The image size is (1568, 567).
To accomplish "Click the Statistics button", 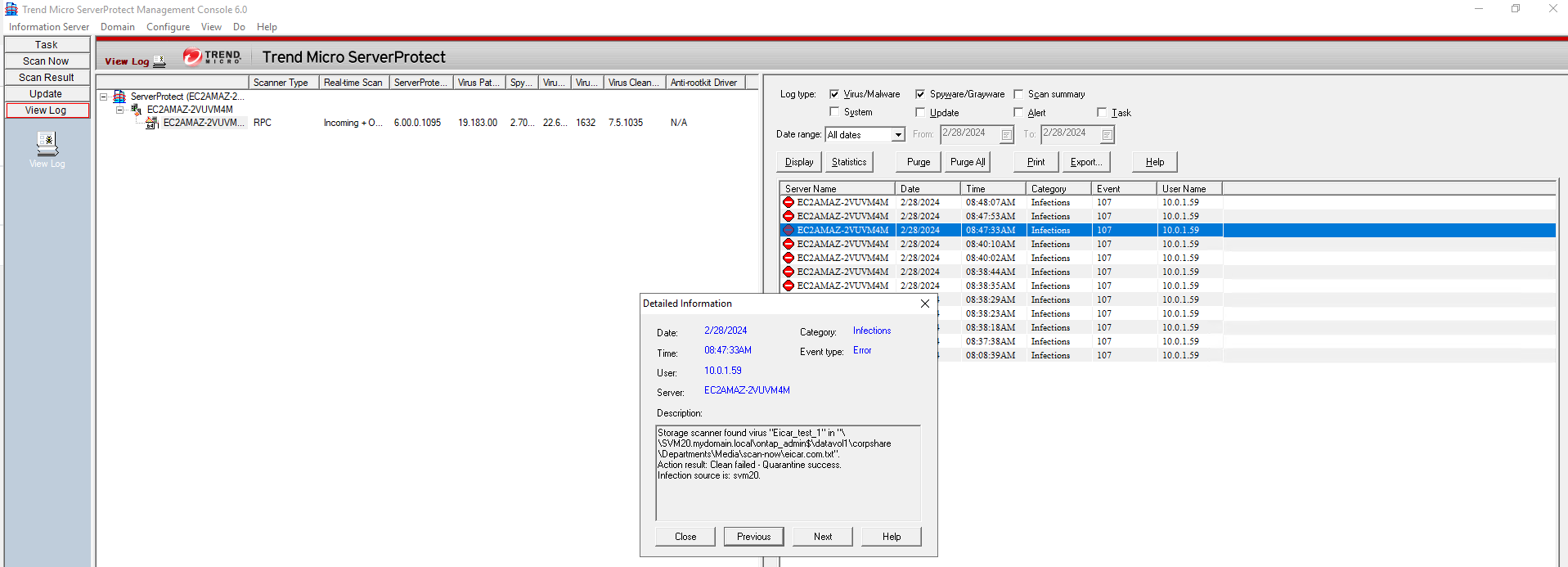I will pos(849,162).
